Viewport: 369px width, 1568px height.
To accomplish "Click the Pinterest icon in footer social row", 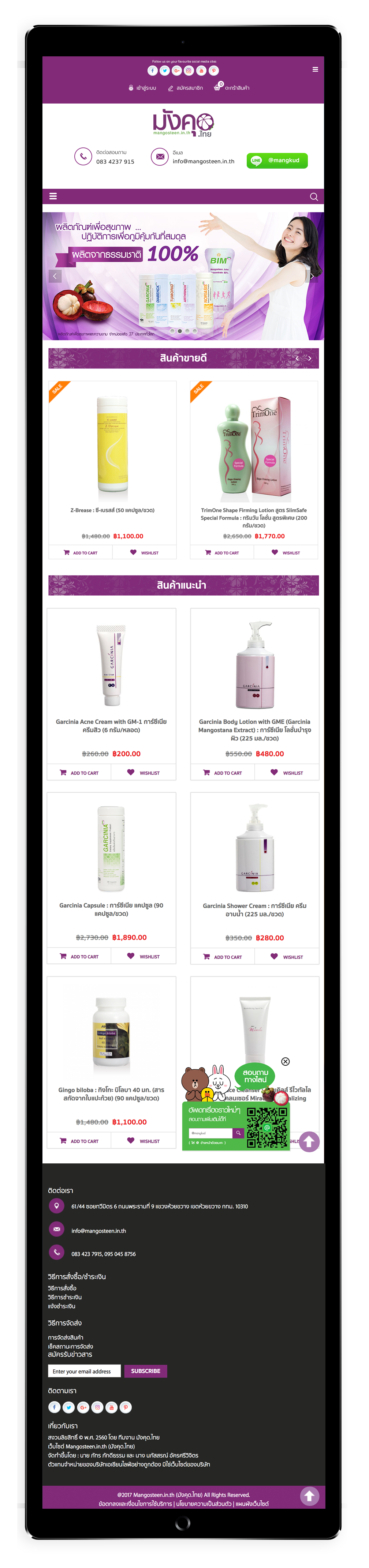I will (x=126, y=1407).
